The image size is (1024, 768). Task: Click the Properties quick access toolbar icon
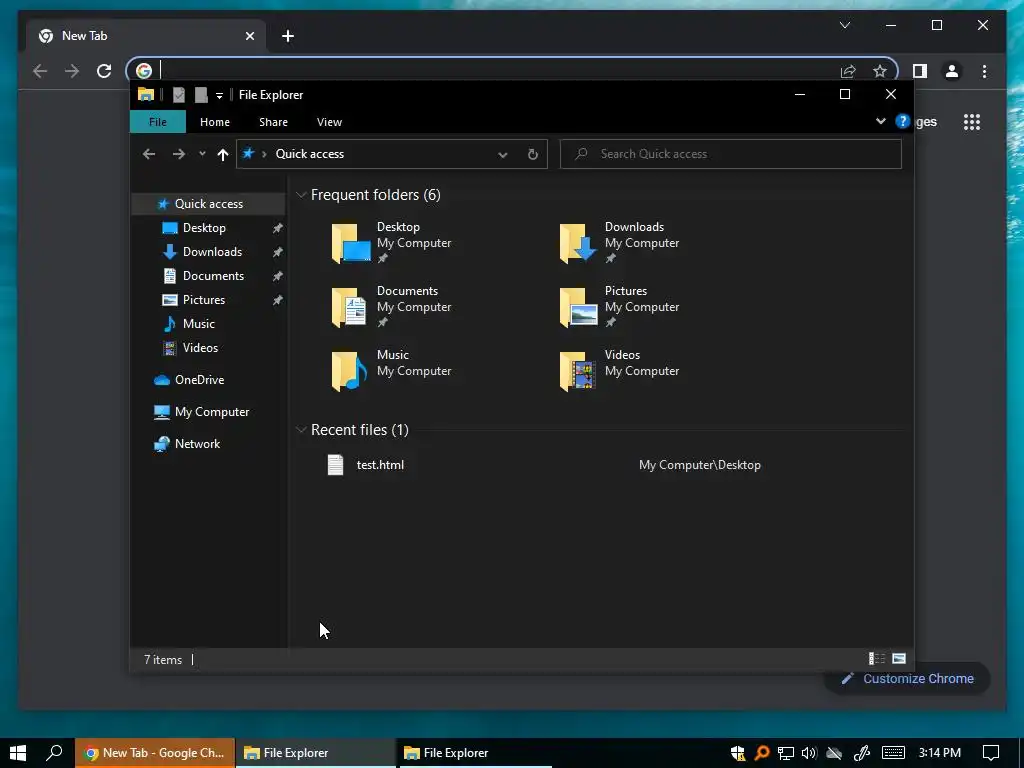(x=178, y=95)
